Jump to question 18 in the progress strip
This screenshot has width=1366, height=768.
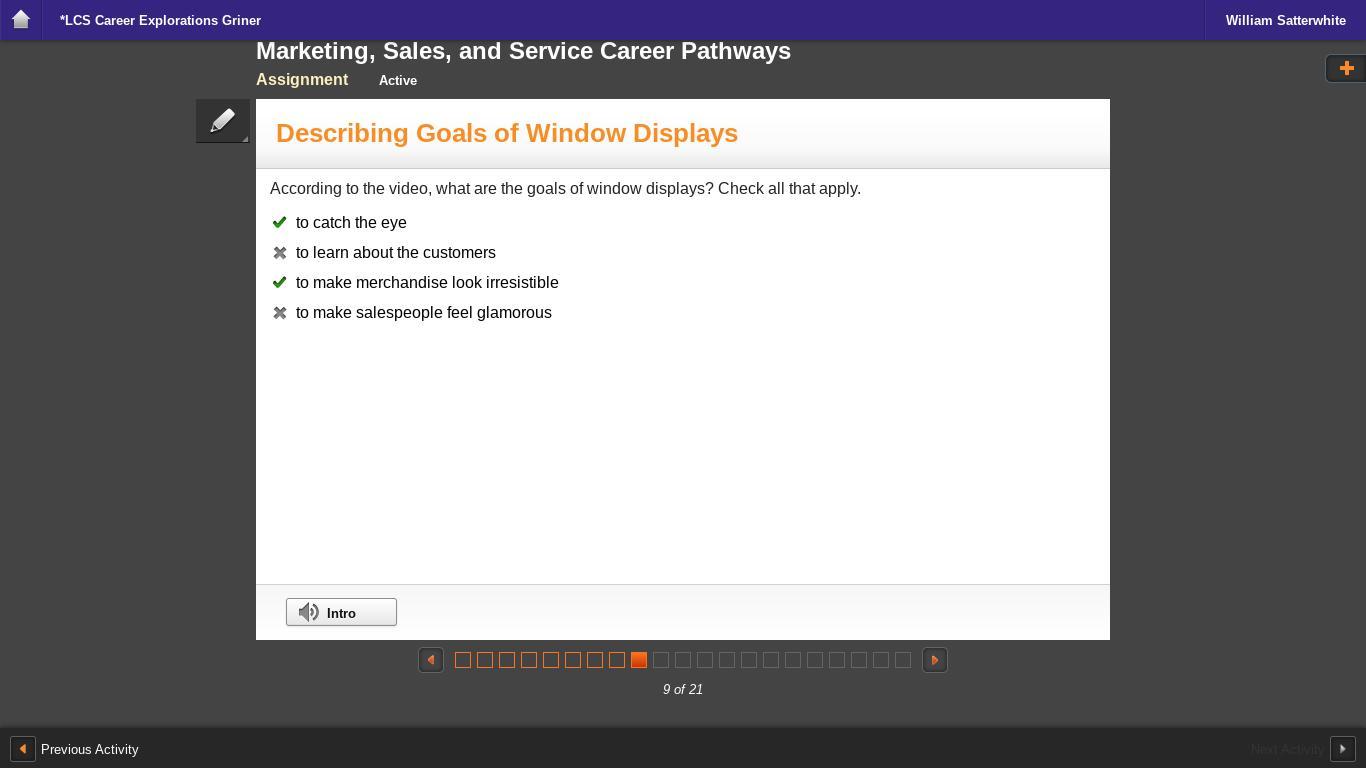[x=837, y=660]
